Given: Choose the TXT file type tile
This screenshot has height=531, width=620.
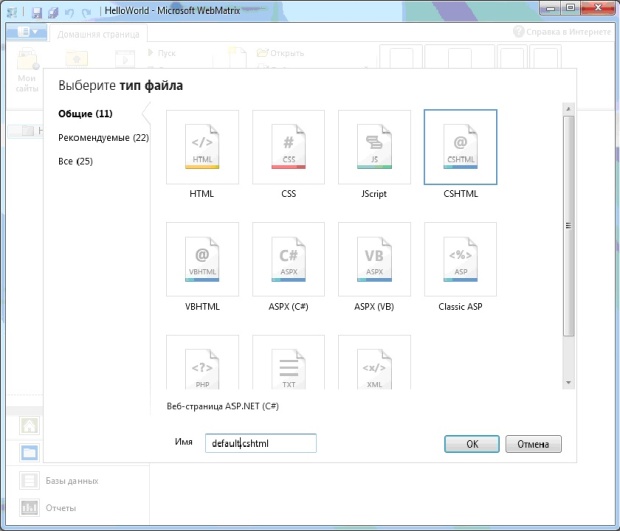Looking at the screenshot, I should click(x=288, y=362).
